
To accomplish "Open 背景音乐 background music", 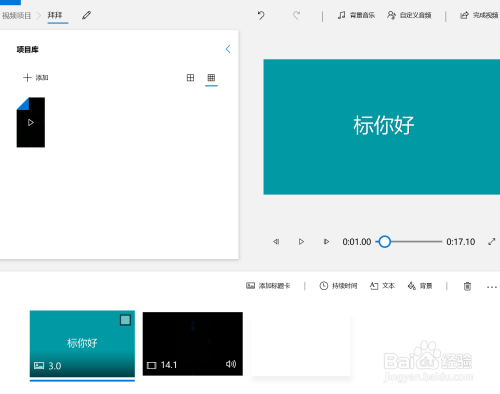I will point(356,15).
